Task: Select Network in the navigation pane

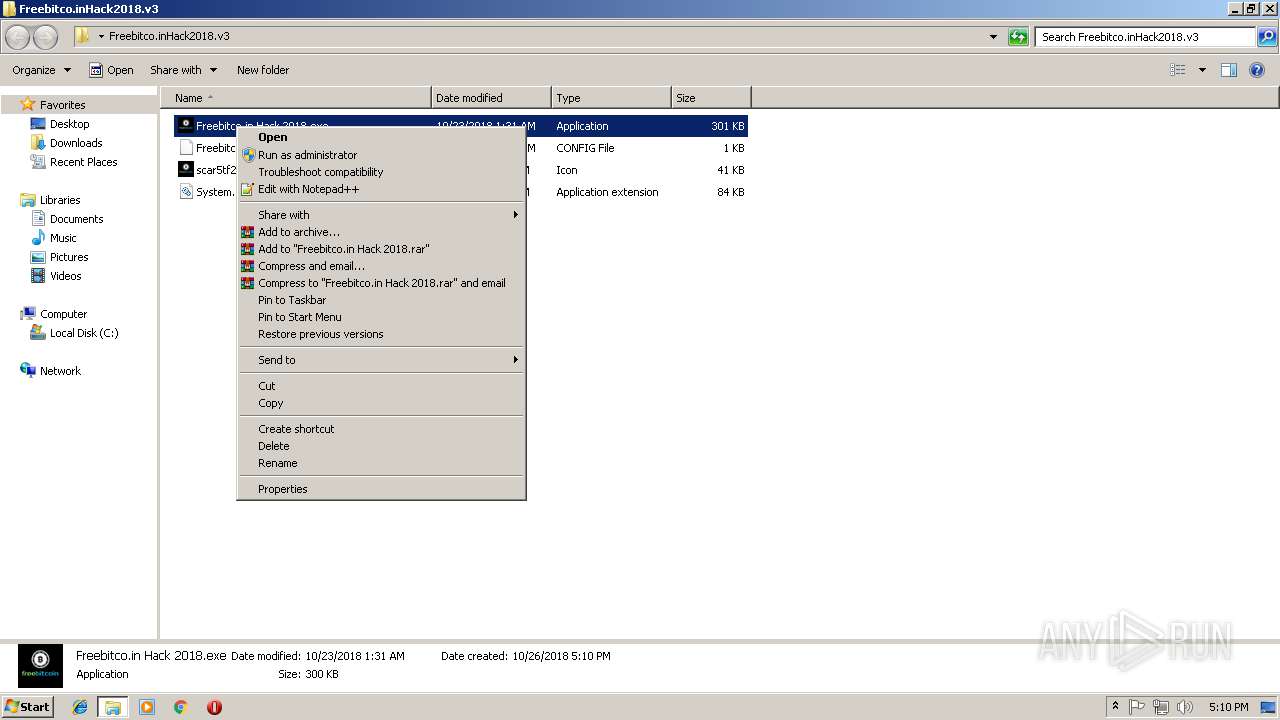Action: point(50,371)
